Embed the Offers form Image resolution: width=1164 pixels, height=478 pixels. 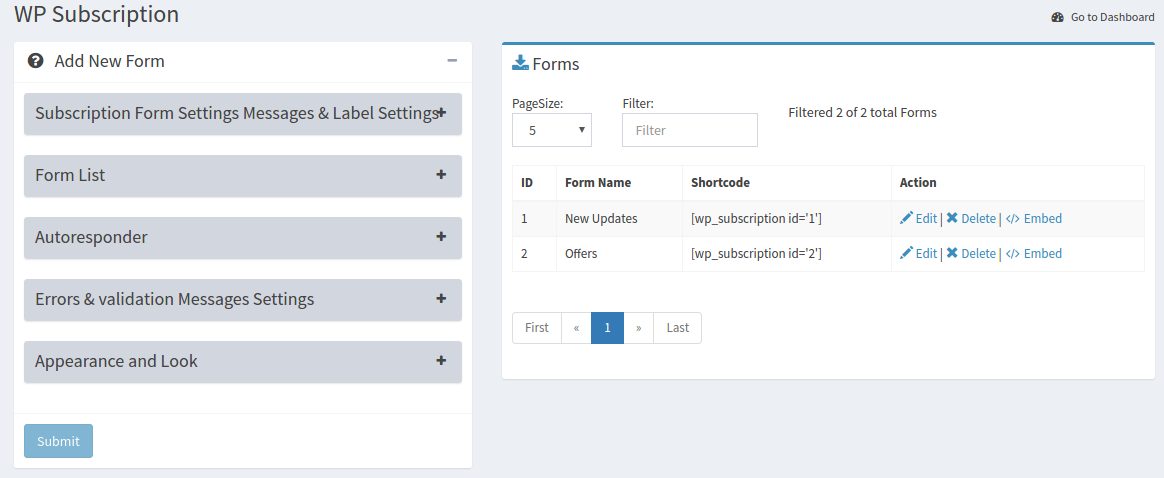pos(1033,253)
